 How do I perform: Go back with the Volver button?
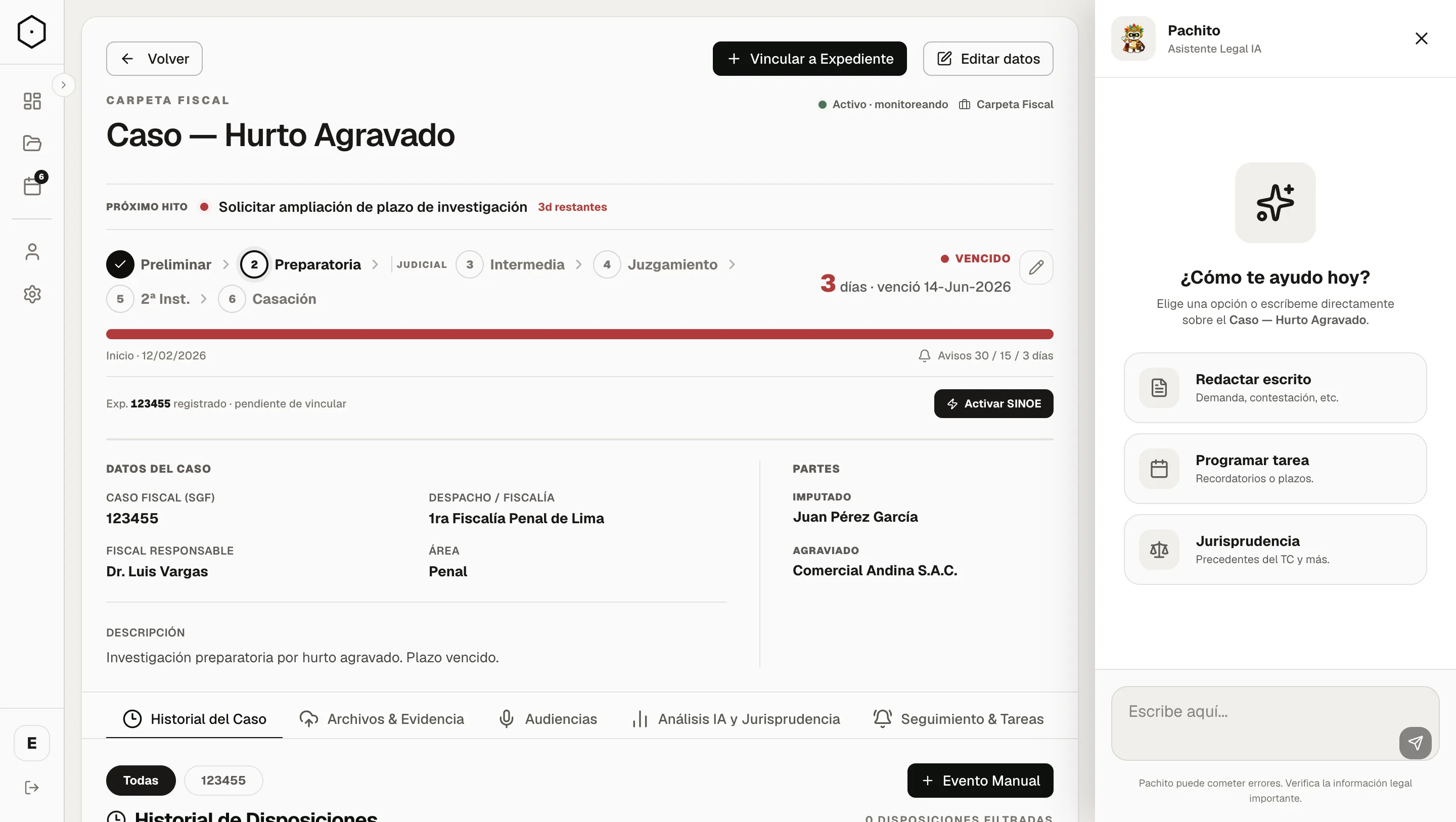click(154, 59)
